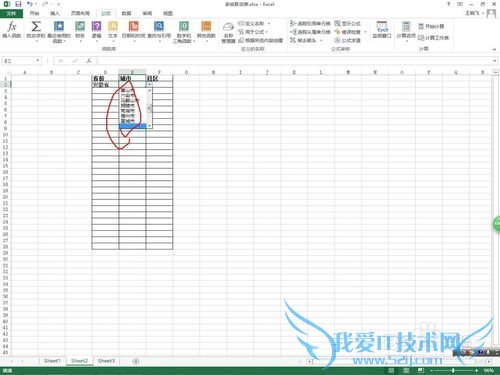Add a new sheet with plus button

click(x=136, y=361)
